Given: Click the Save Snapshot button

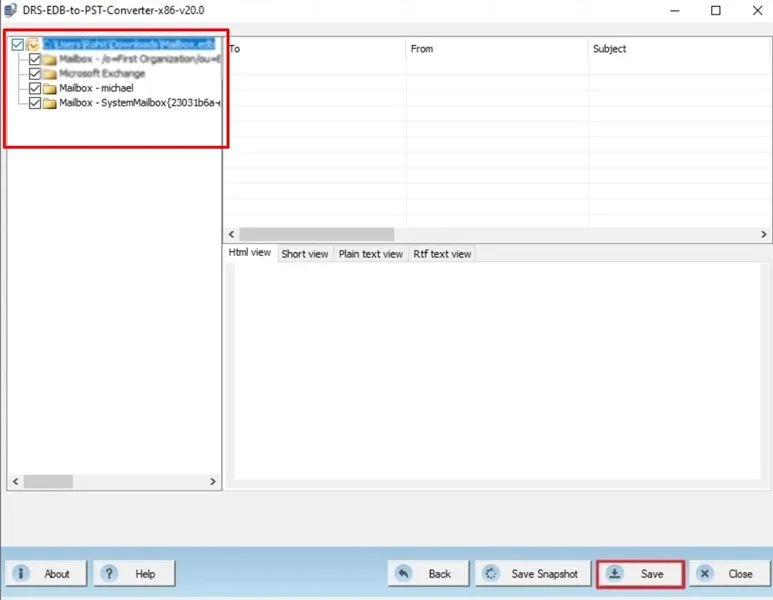Looking at the screenshot, I should point(533,573).
